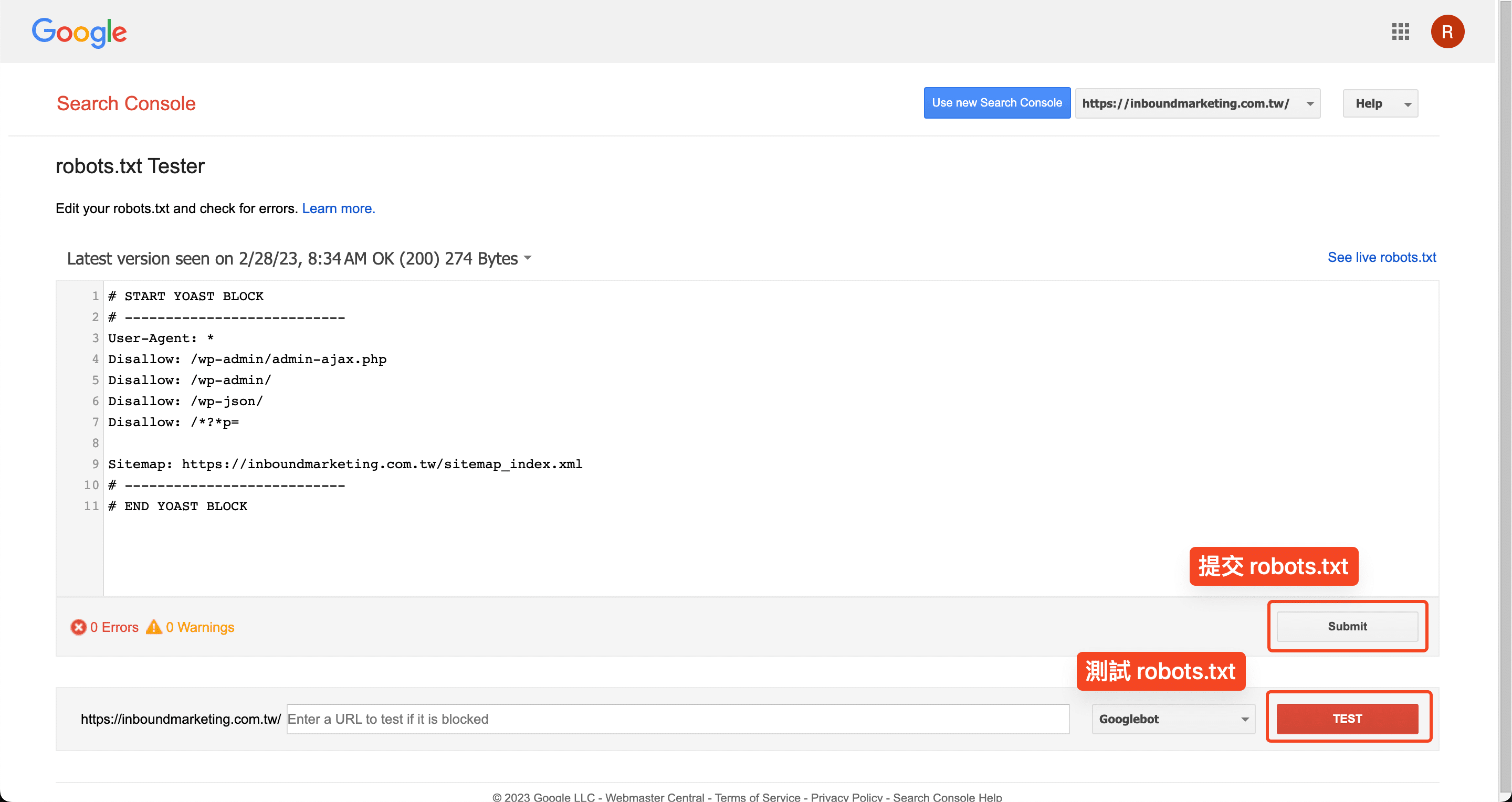1512x802 pixels.
Task: Open the Terms of Service link
Action: pos(757,797)
